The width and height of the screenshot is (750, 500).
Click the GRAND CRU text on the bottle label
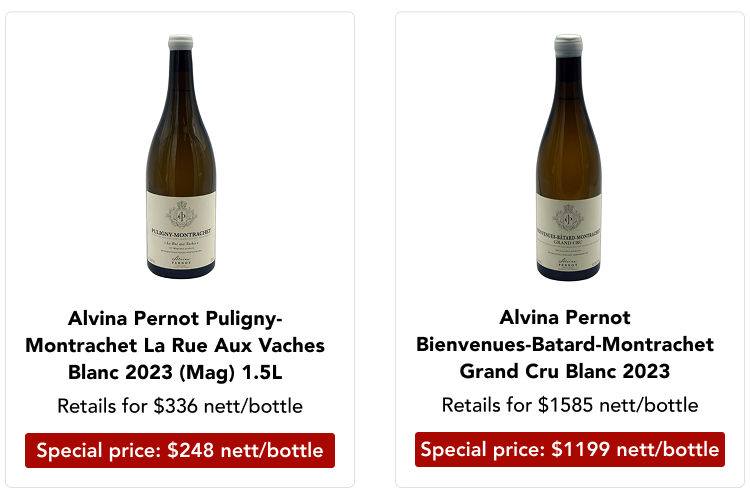(x=568, y=240)
